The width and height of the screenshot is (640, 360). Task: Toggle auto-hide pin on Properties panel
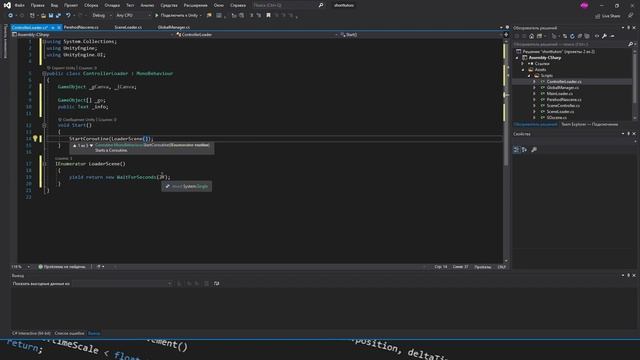(628, 133)
